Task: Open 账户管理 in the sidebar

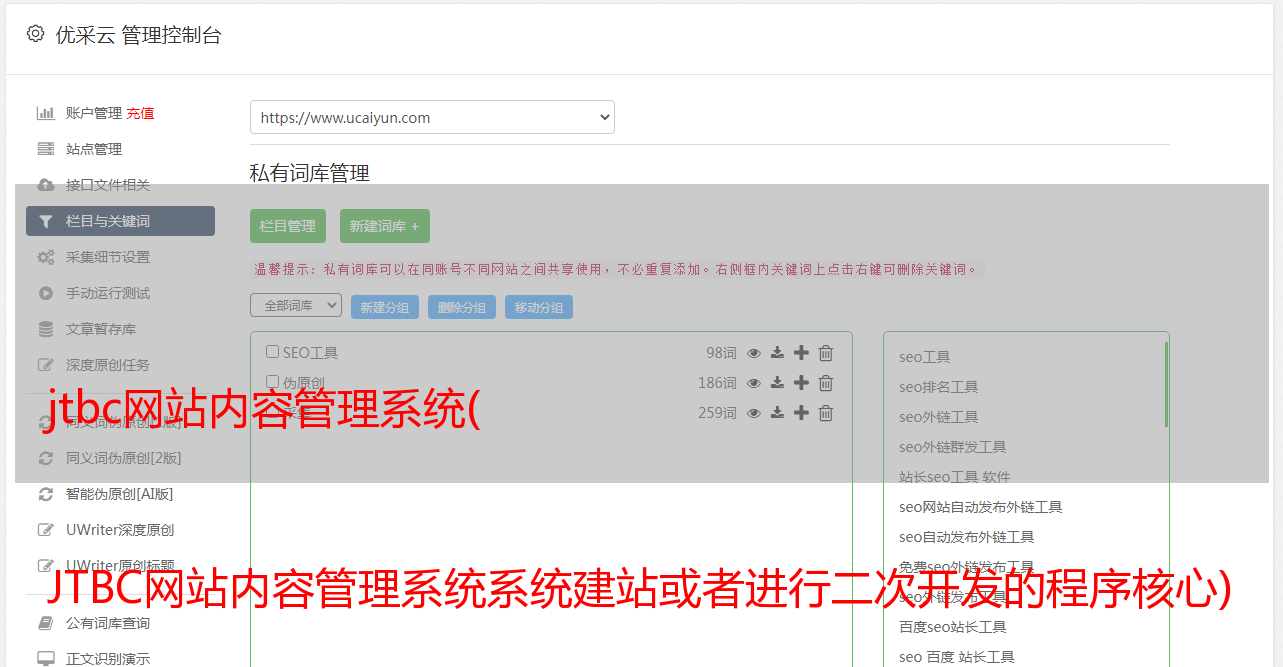Action: click(x=94, y=113)
